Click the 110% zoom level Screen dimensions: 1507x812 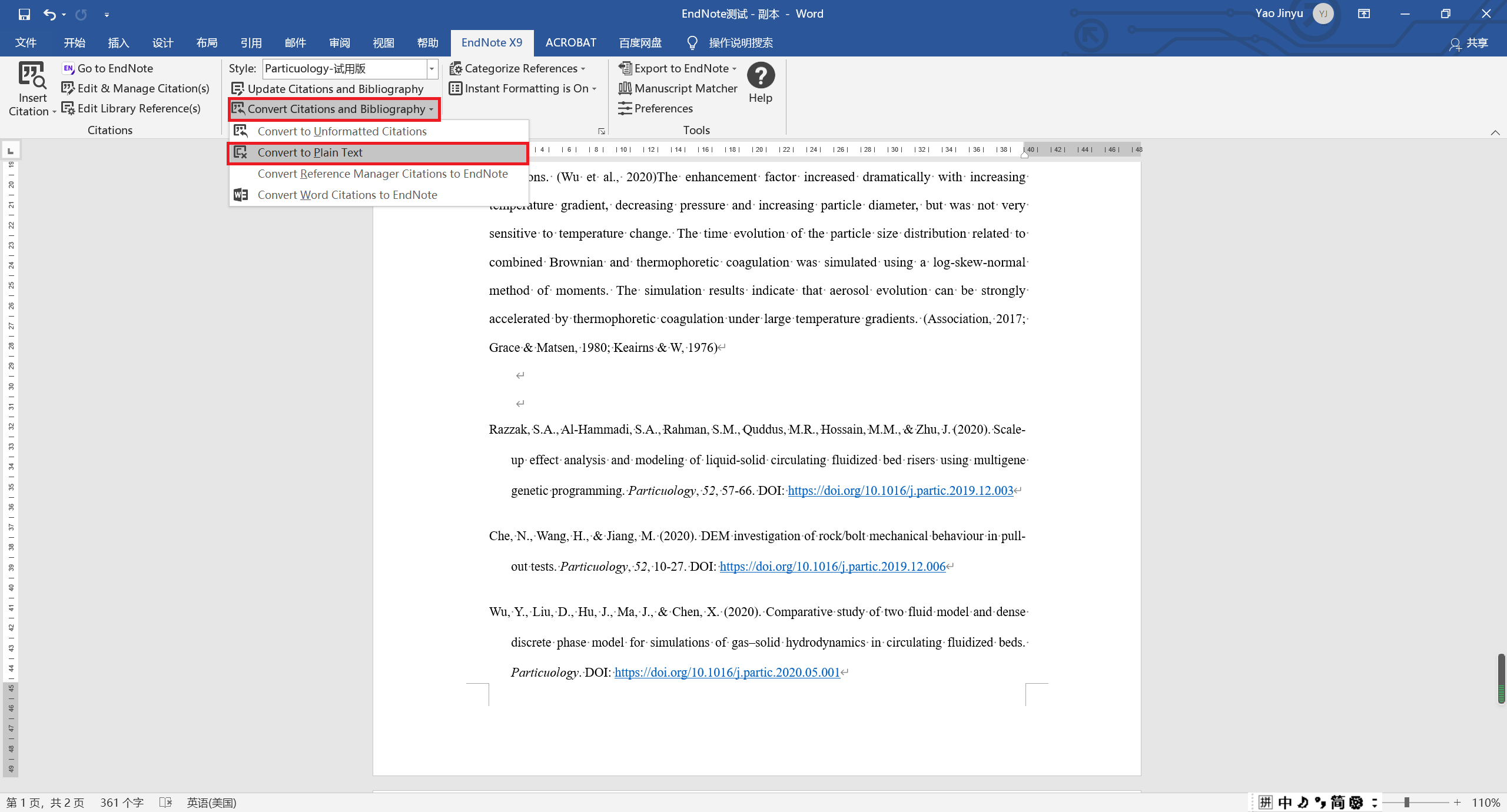click(x=1486, y=803)
